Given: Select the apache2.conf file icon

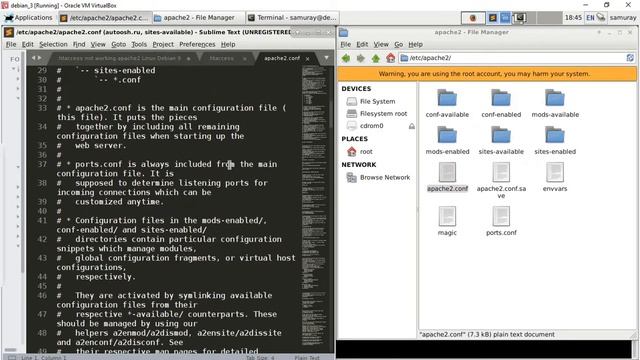Looking at the screenshot, I should [447, 172].
